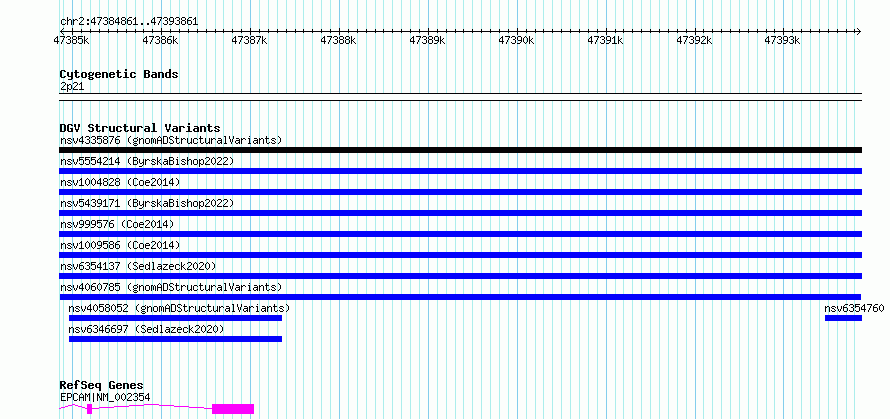The width and height of the screenshot is (890, 419).
Task: Click the DGV Structural Variants track title
Action: coord(140,128)
